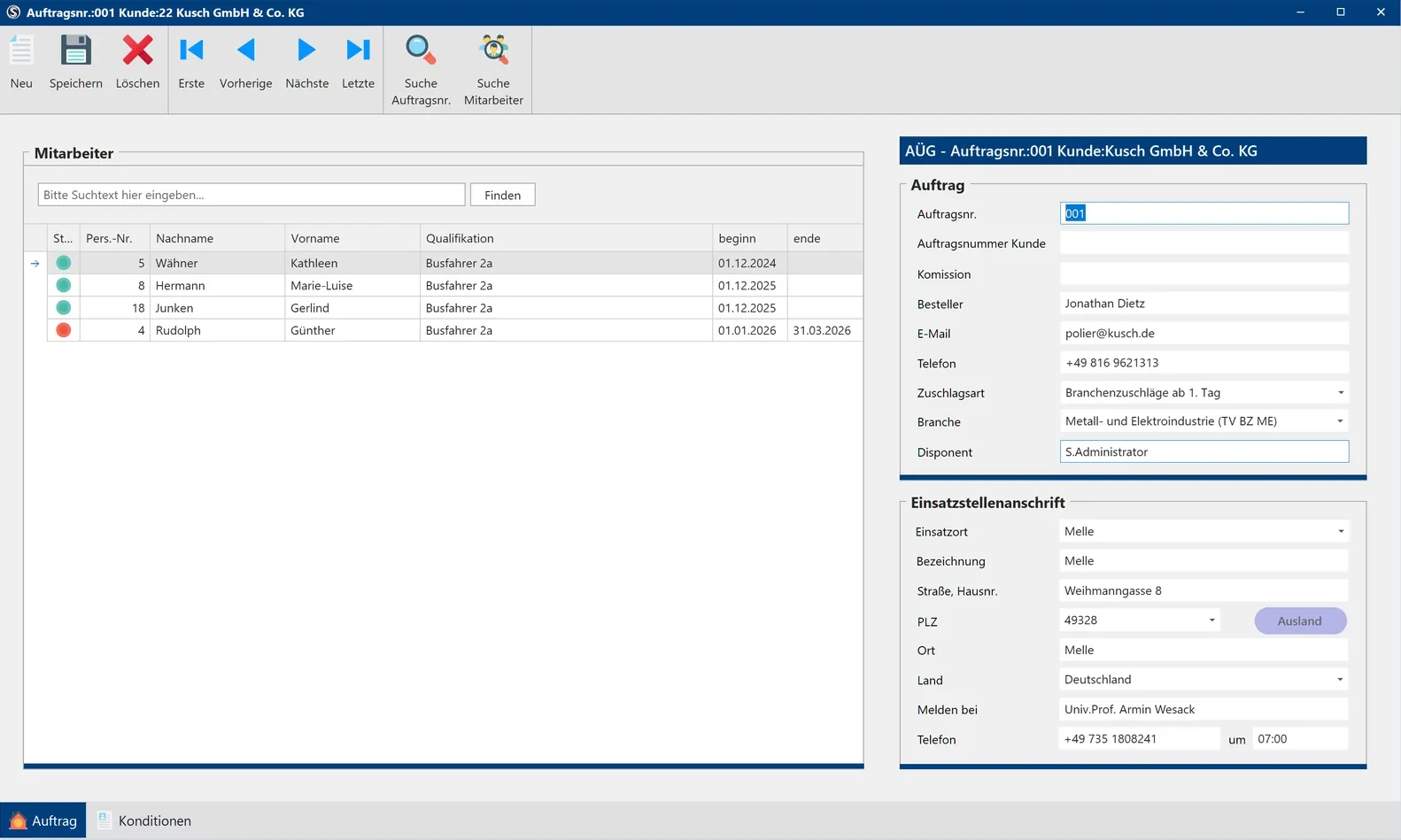Click the Auftragsnummer Kunde field
This screenshot has width=1401, height=840.
tap(1204, 243)
